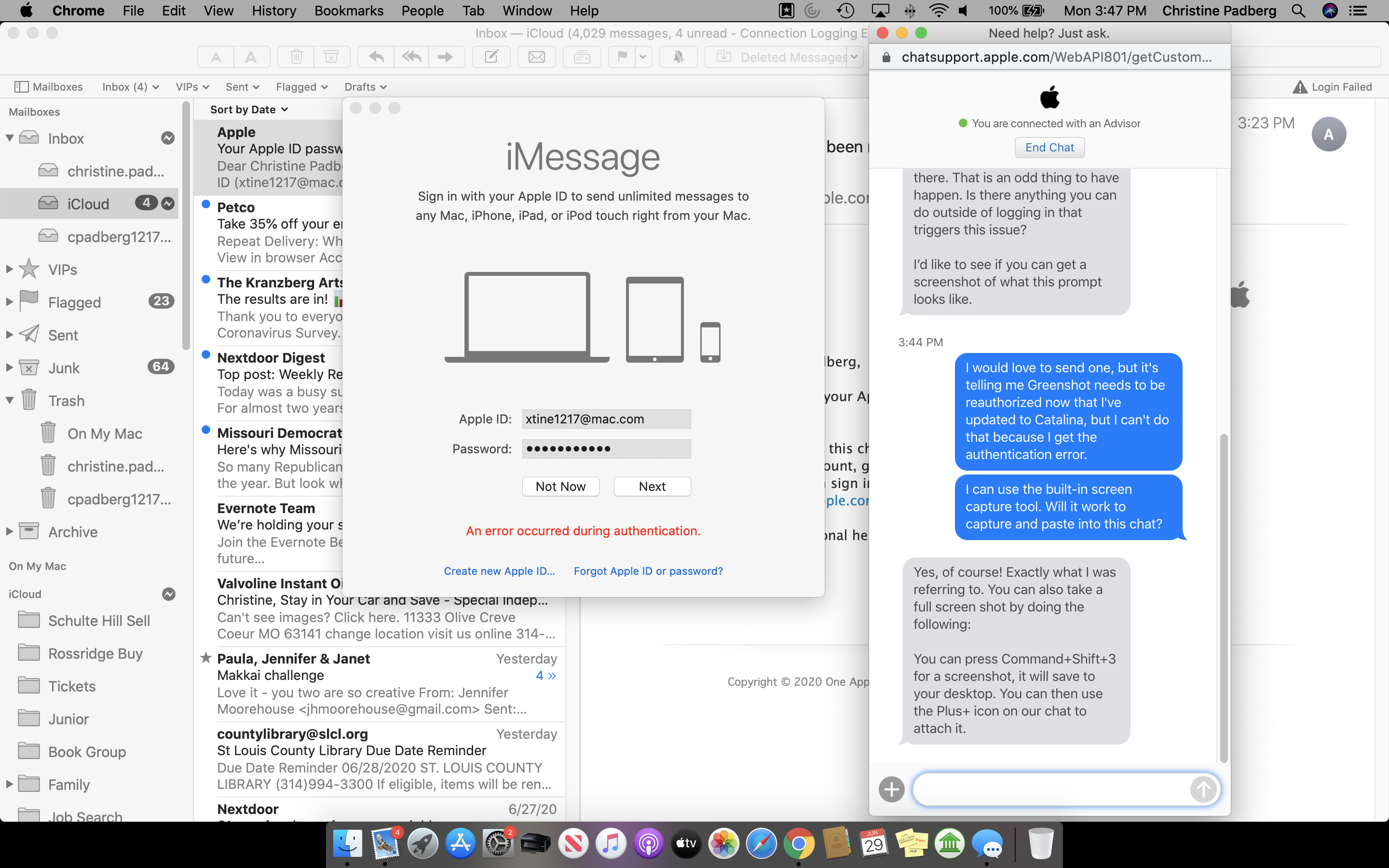This screenshot has width=1389, height=868.
Task: Open the Sort by Date dropdown
Action: point(248,109)
